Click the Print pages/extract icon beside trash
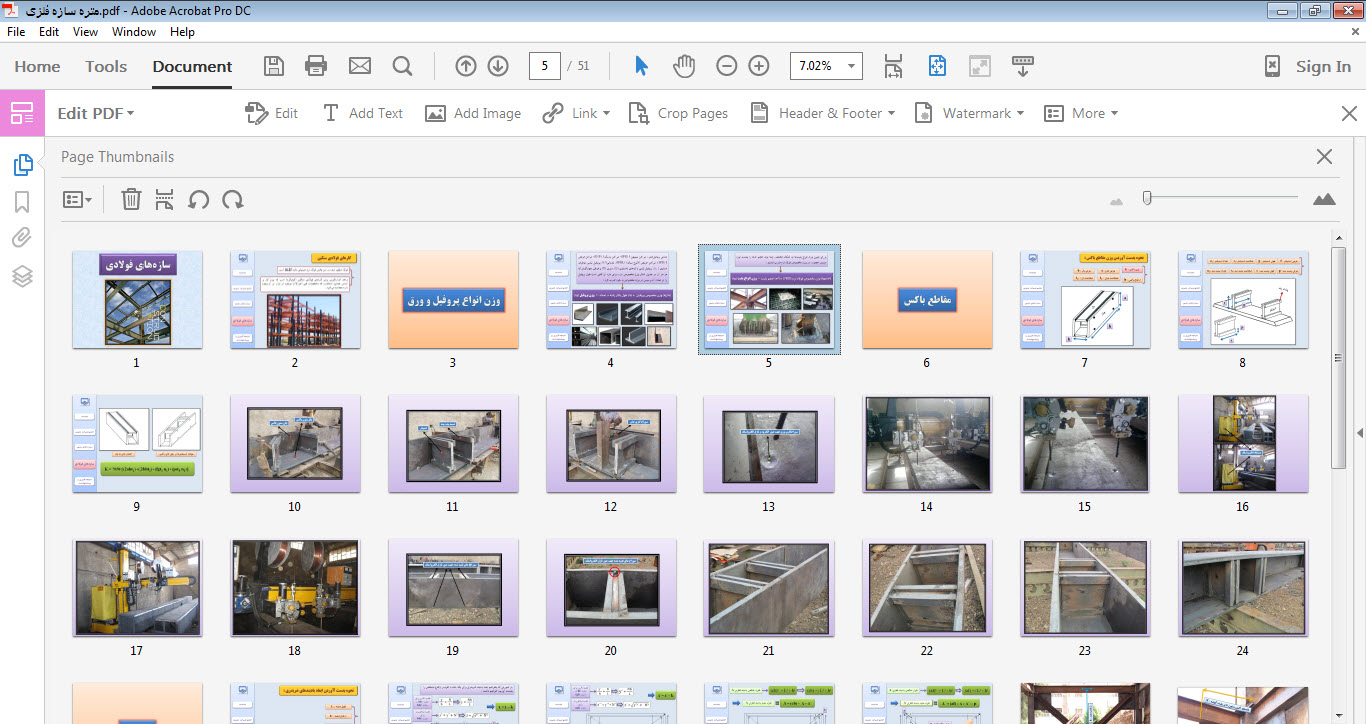Screen dimensions: 1366x724 [165, 199]
